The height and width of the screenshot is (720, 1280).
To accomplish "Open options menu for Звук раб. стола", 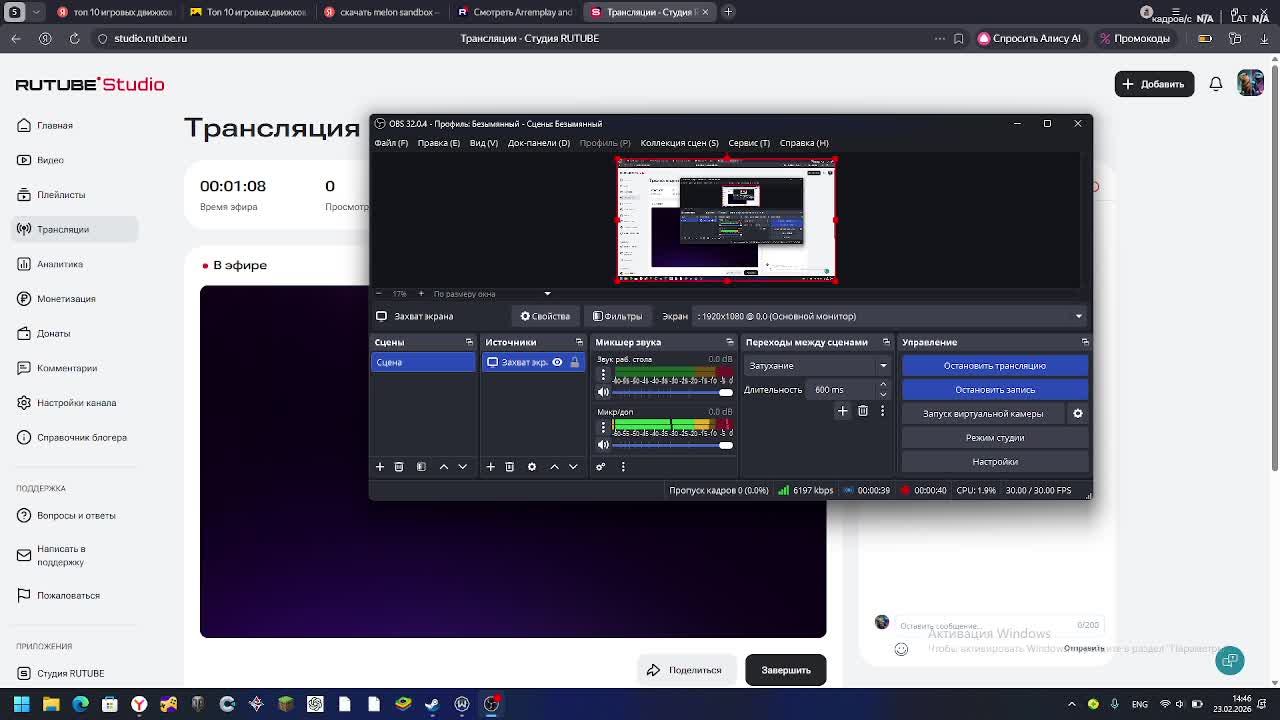I will (x=603, y=376).
